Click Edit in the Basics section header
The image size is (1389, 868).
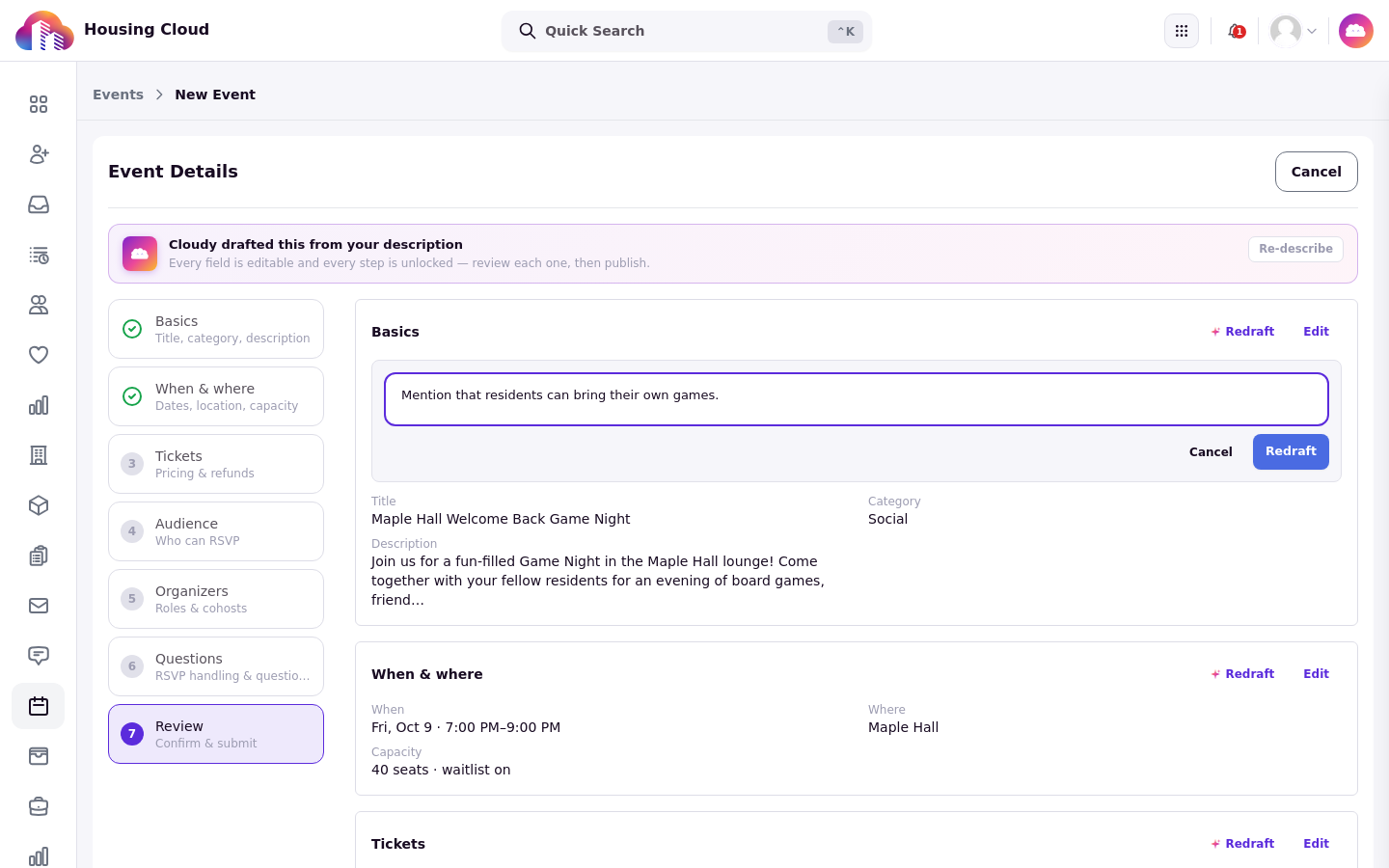1316,332
